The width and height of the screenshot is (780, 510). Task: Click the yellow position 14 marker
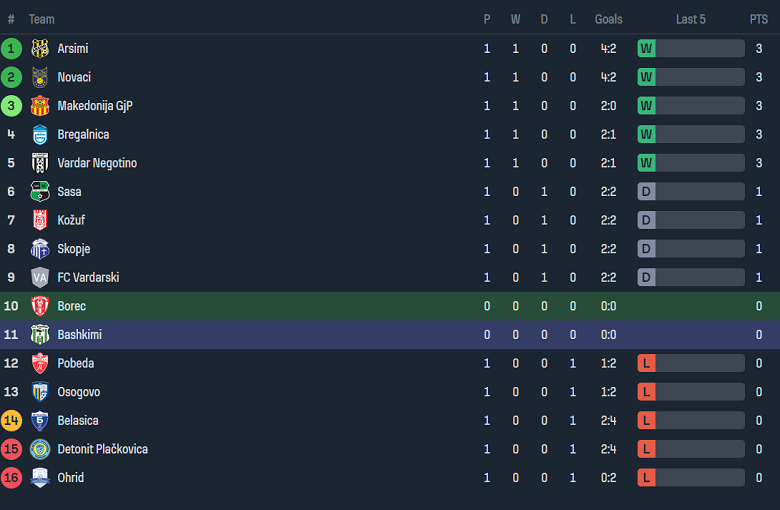point(11,421)
